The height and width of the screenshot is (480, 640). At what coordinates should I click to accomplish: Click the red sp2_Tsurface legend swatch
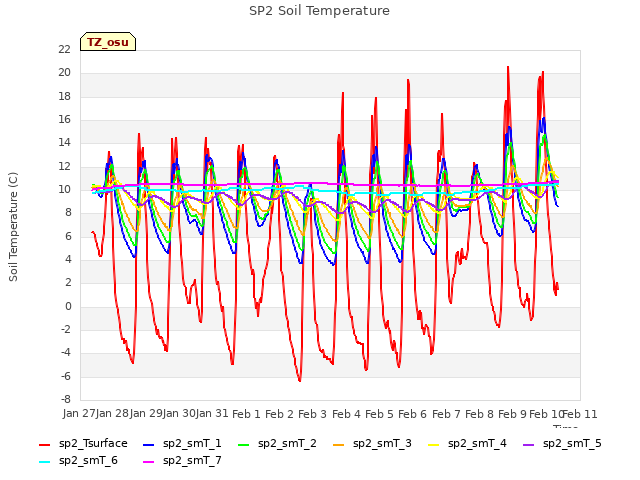point(44,444)
